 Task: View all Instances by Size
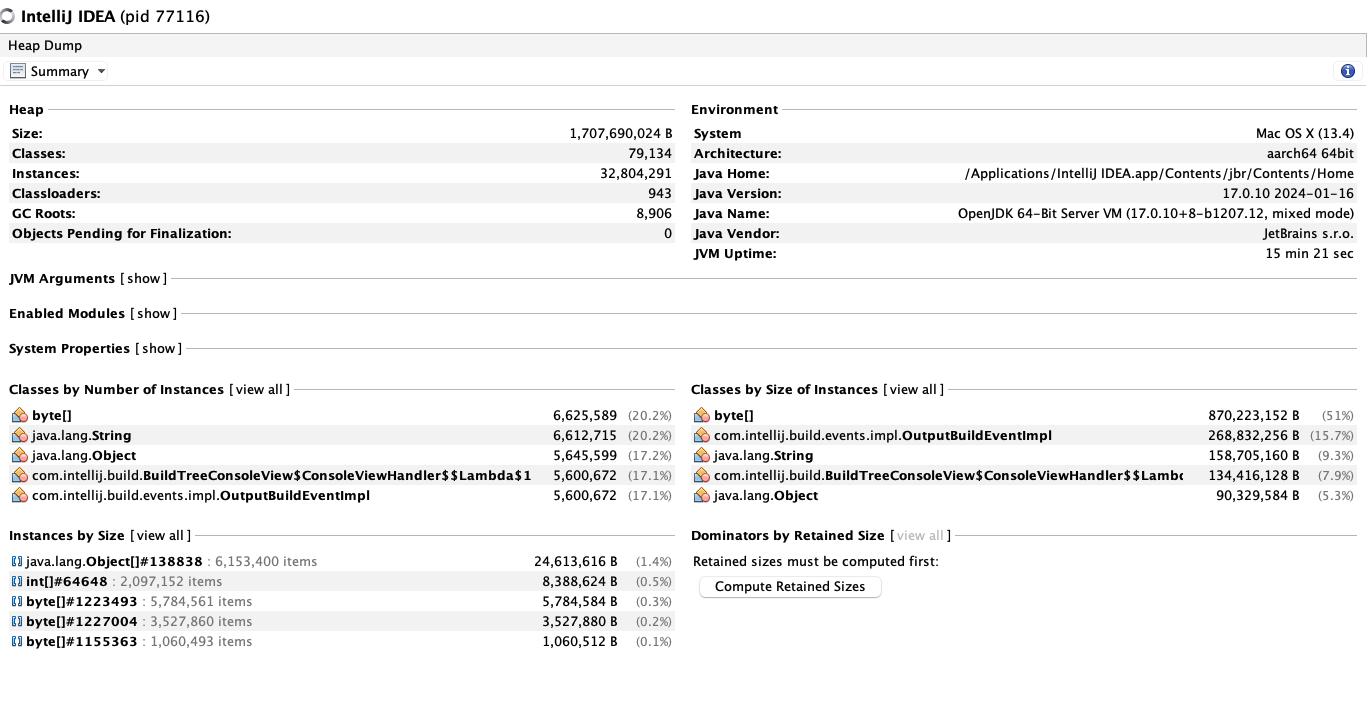[x=160, y=536]
